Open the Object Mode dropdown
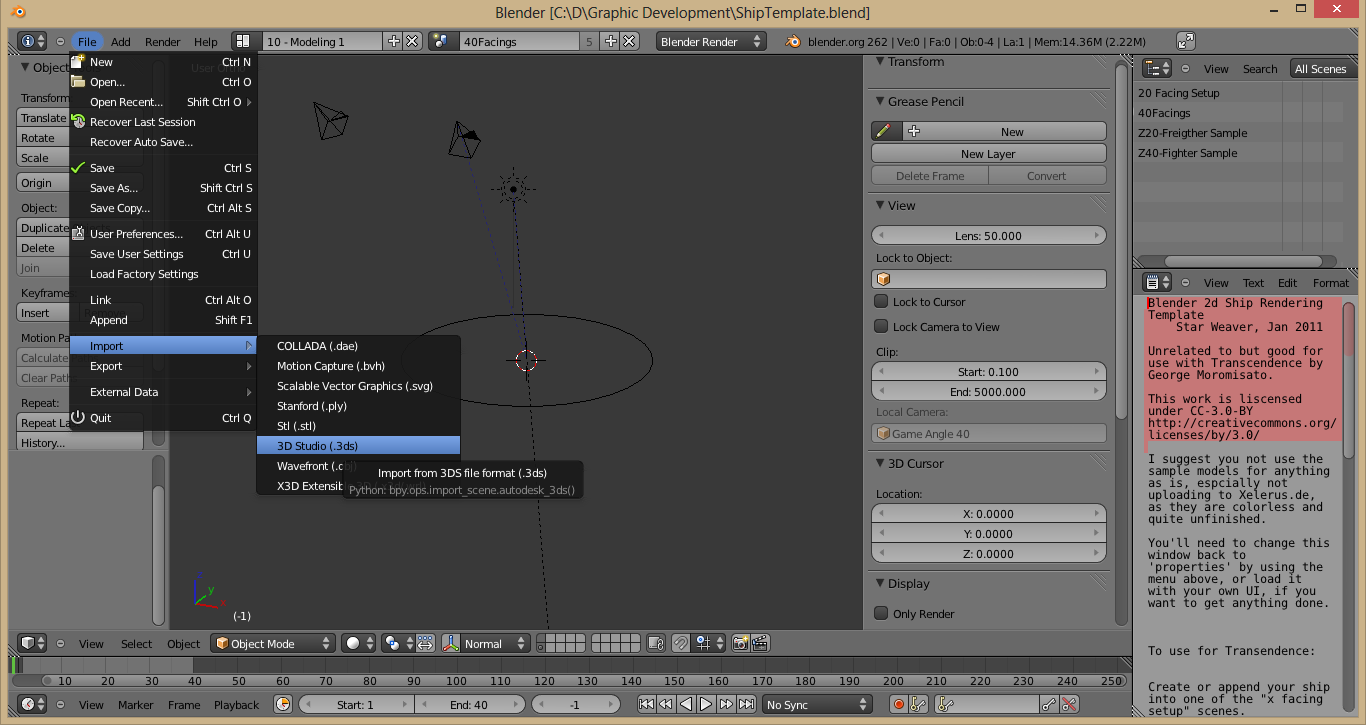The height and width of the screenshot is (725, 1366). (272, 644)
